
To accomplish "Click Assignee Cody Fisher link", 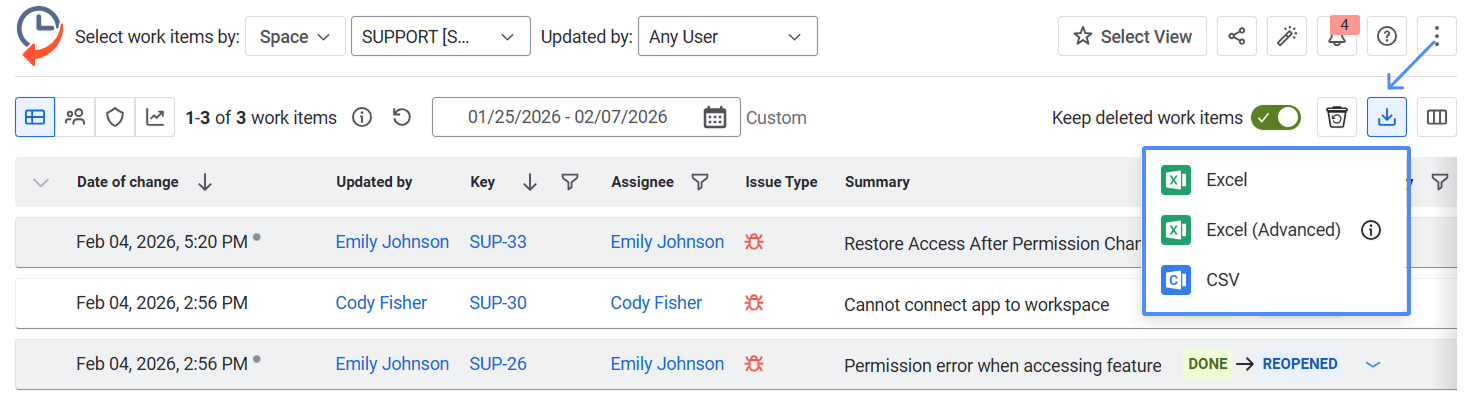I will pyautogui.click(x=656, y=303).
